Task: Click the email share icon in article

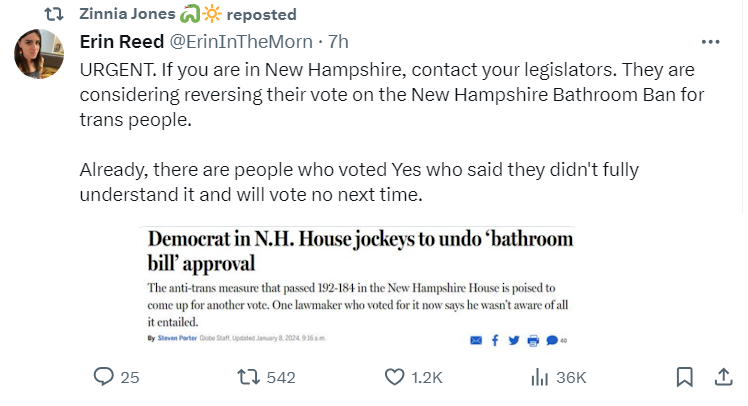Action: (x=475, y=340)
